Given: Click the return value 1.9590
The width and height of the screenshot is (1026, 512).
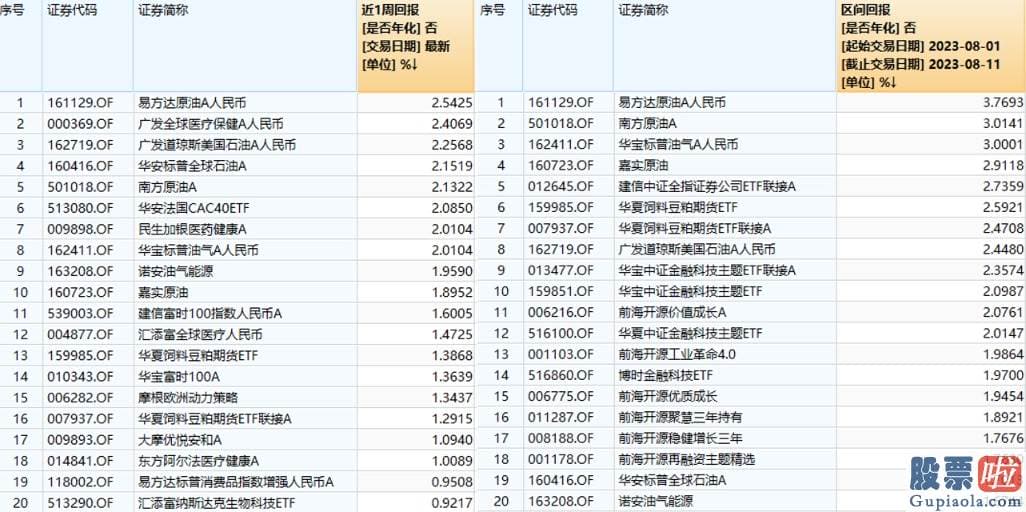Looking at the screenshot, I should (x=452, y=271).
